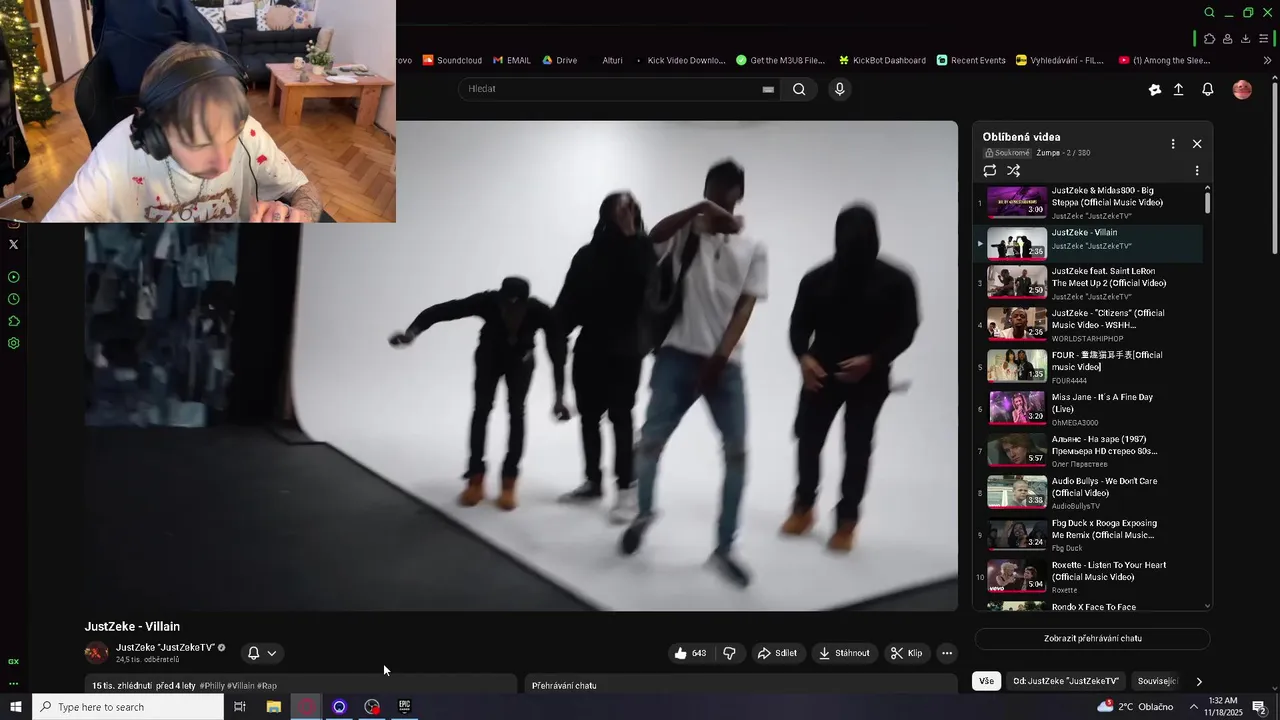Toggle playlist shuffle button
1280x720 pixels.
(x=1013, y=171)
